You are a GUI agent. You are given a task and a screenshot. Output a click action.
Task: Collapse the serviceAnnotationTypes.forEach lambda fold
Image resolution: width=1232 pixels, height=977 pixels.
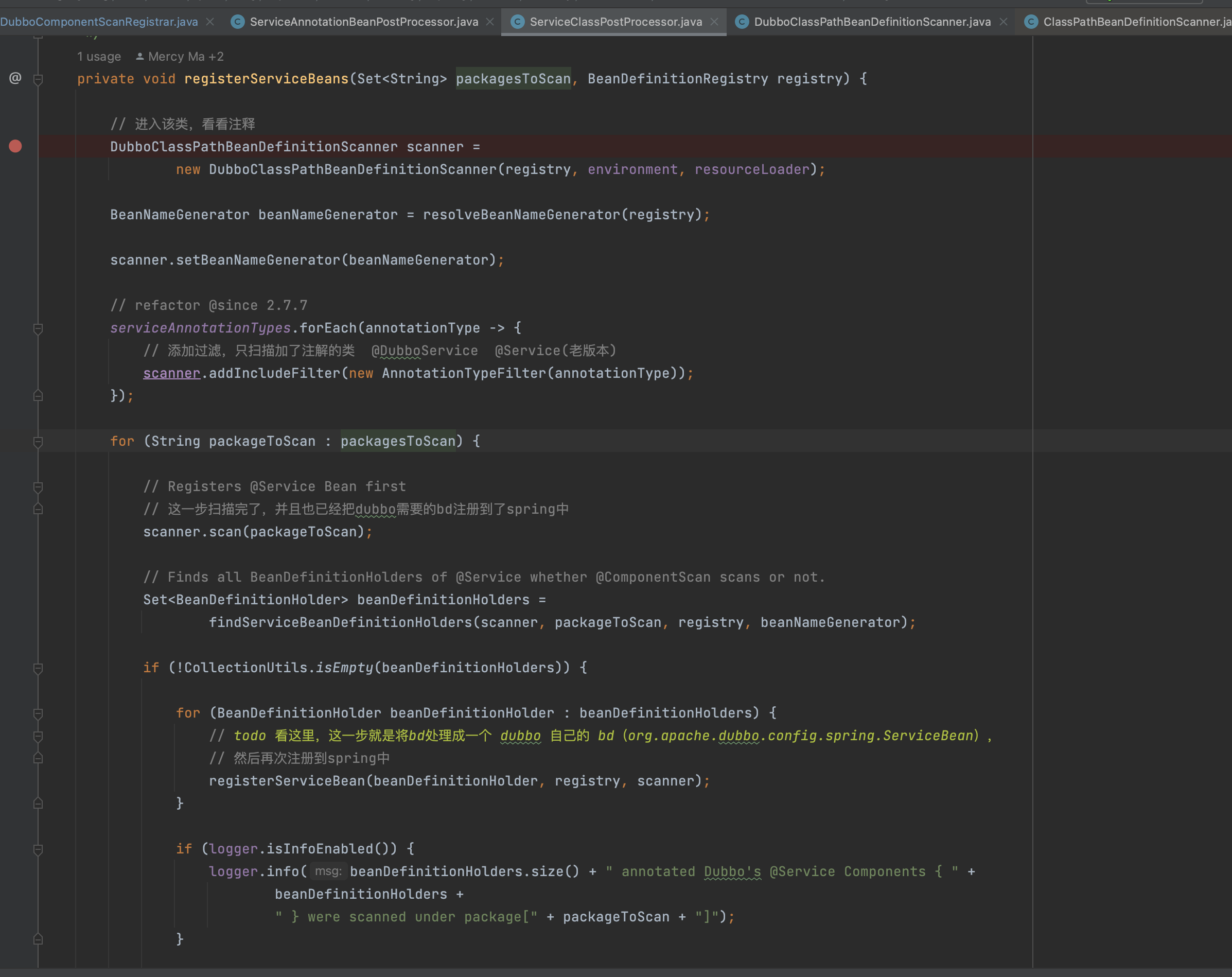[x=38, y=329]
